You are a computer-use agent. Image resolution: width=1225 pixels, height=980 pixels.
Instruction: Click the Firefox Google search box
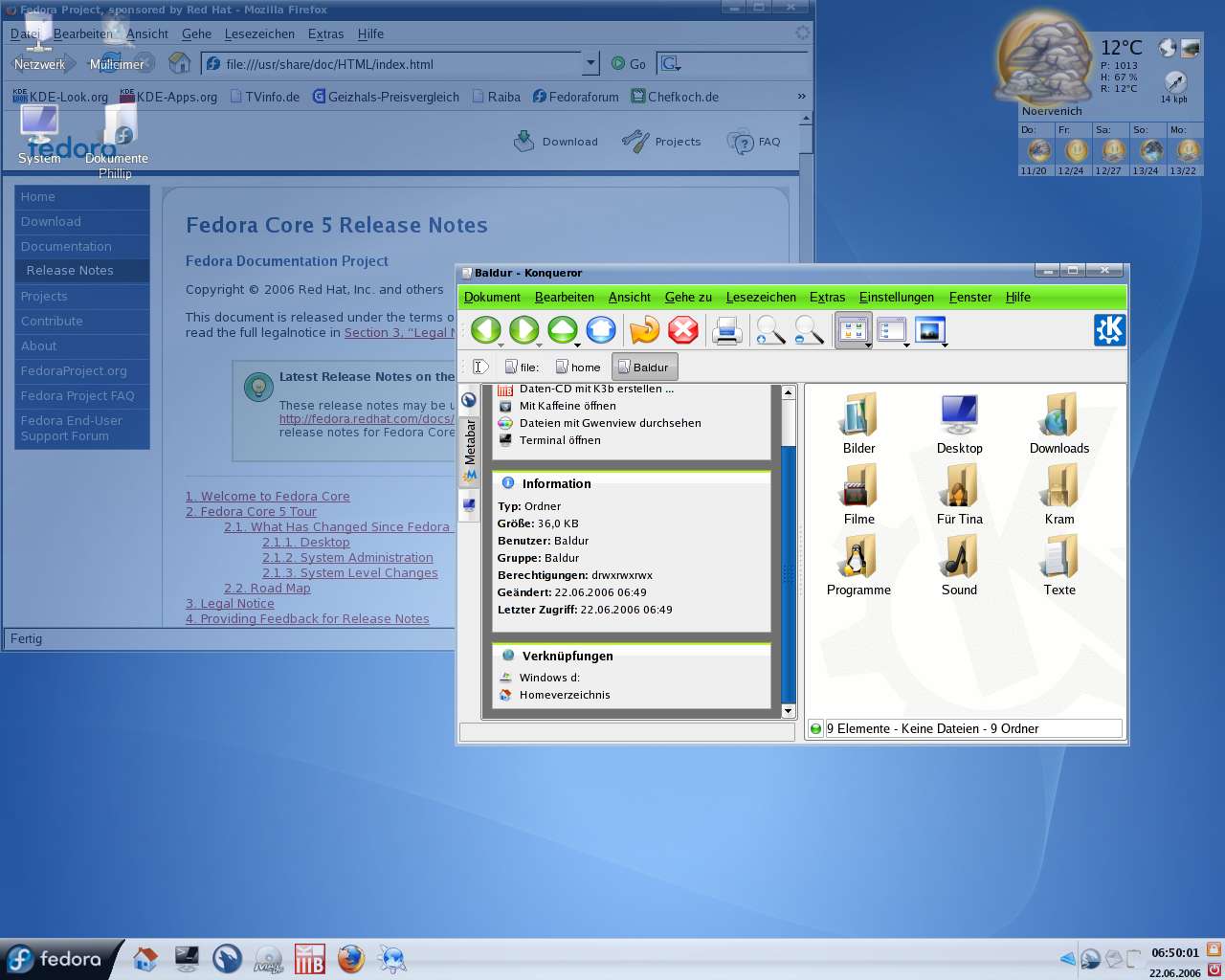tap(735, 64)
